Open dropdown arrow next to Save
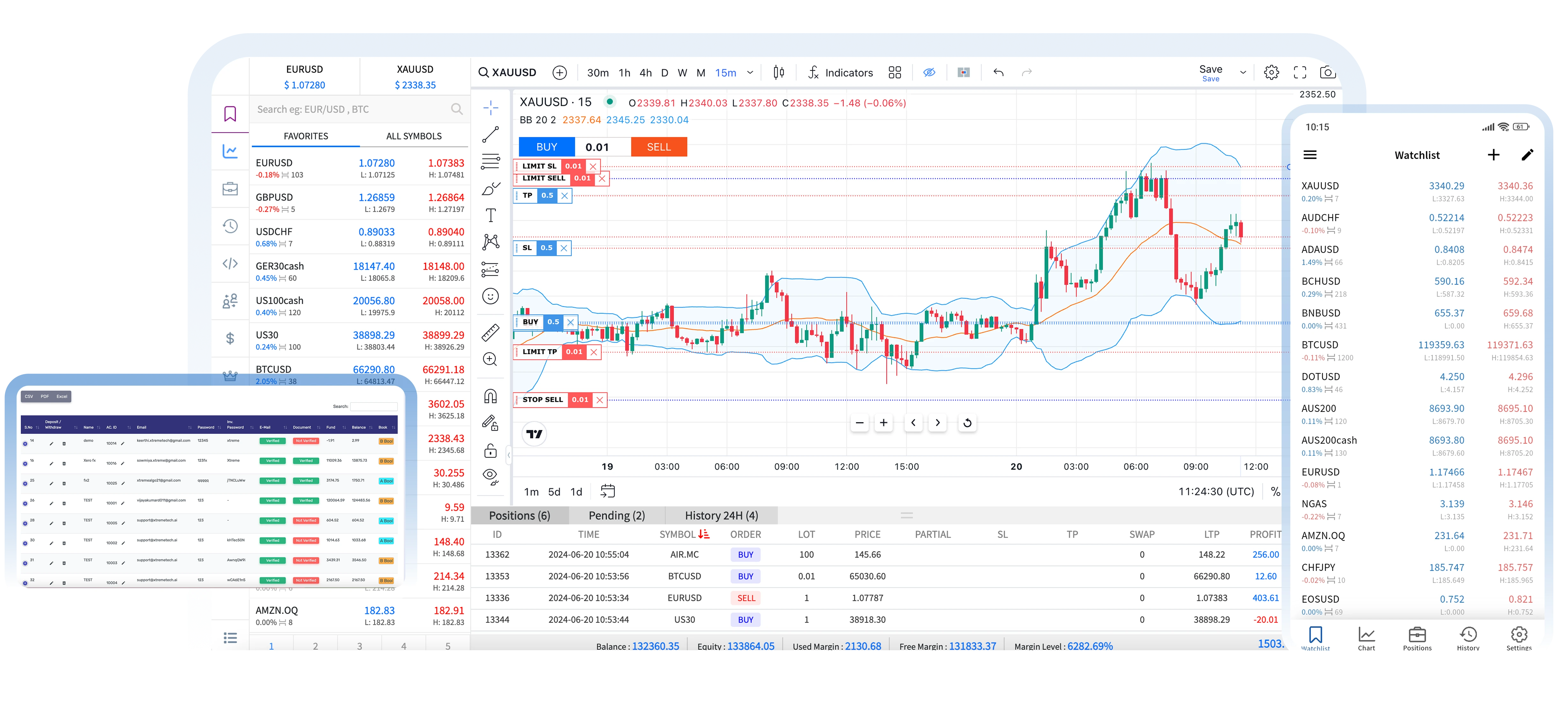This screenshot has height=707, width=1568. (1243, 72)
